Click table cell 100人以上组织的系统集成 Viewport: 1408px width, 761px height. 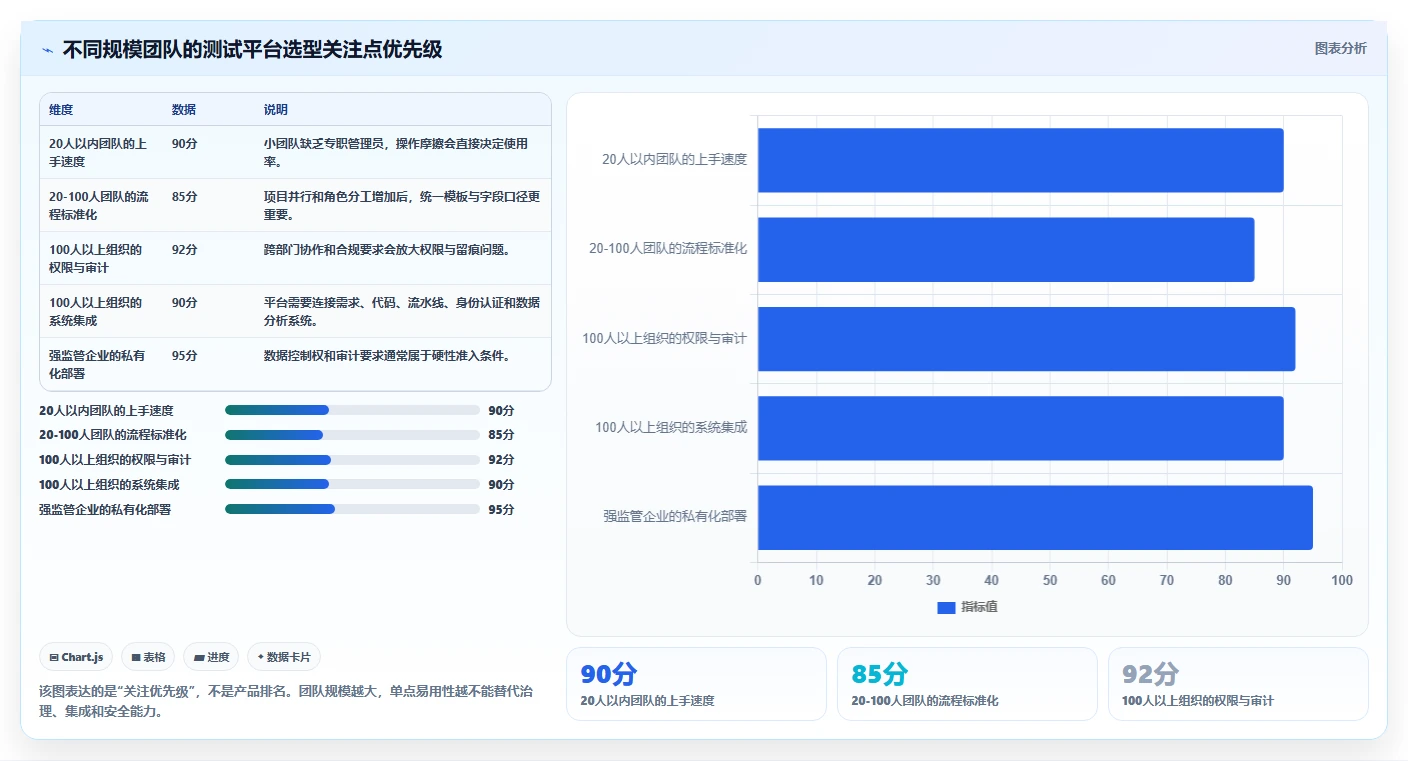pyautogui.click(x=95, y=311)
